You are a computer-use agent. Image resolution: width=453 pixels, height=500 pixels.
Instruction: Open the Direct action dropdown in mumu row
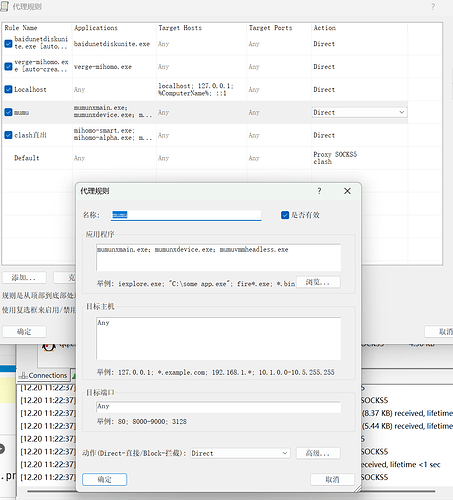click(359, 112)
